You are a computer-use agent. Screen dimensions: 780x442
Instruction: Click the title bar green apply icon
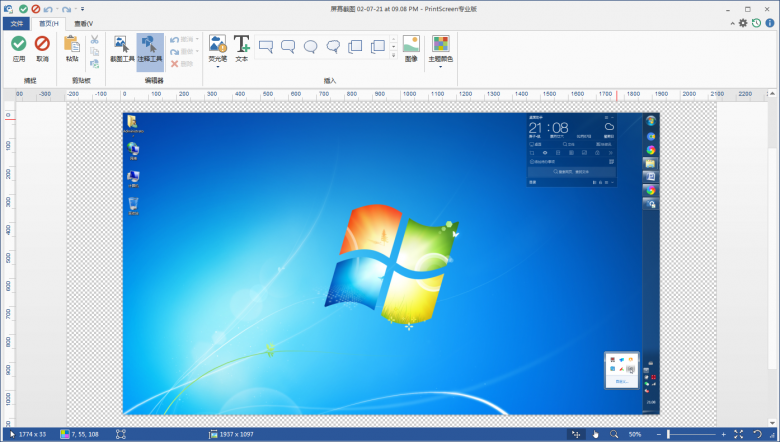[23, 9]
